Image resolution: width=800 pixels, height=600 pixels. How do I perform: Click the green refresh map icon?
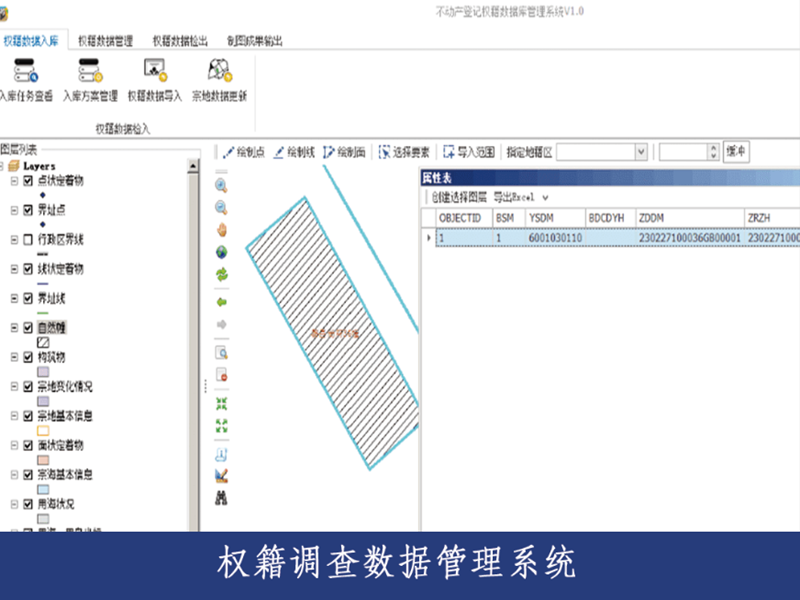pyautogui.click(x=221, y=273)
